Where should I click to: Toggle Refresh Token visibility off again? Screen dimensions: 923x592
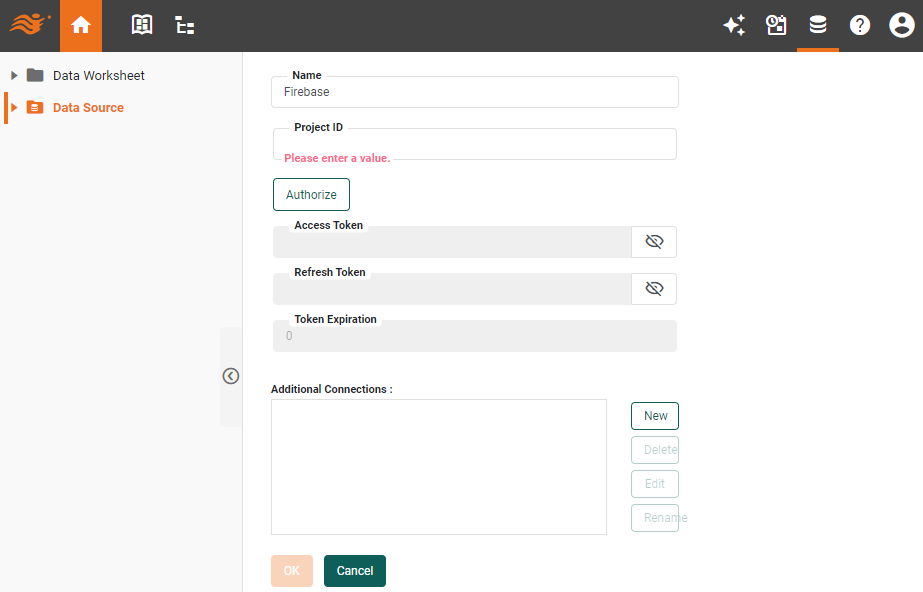click(654, 288)
